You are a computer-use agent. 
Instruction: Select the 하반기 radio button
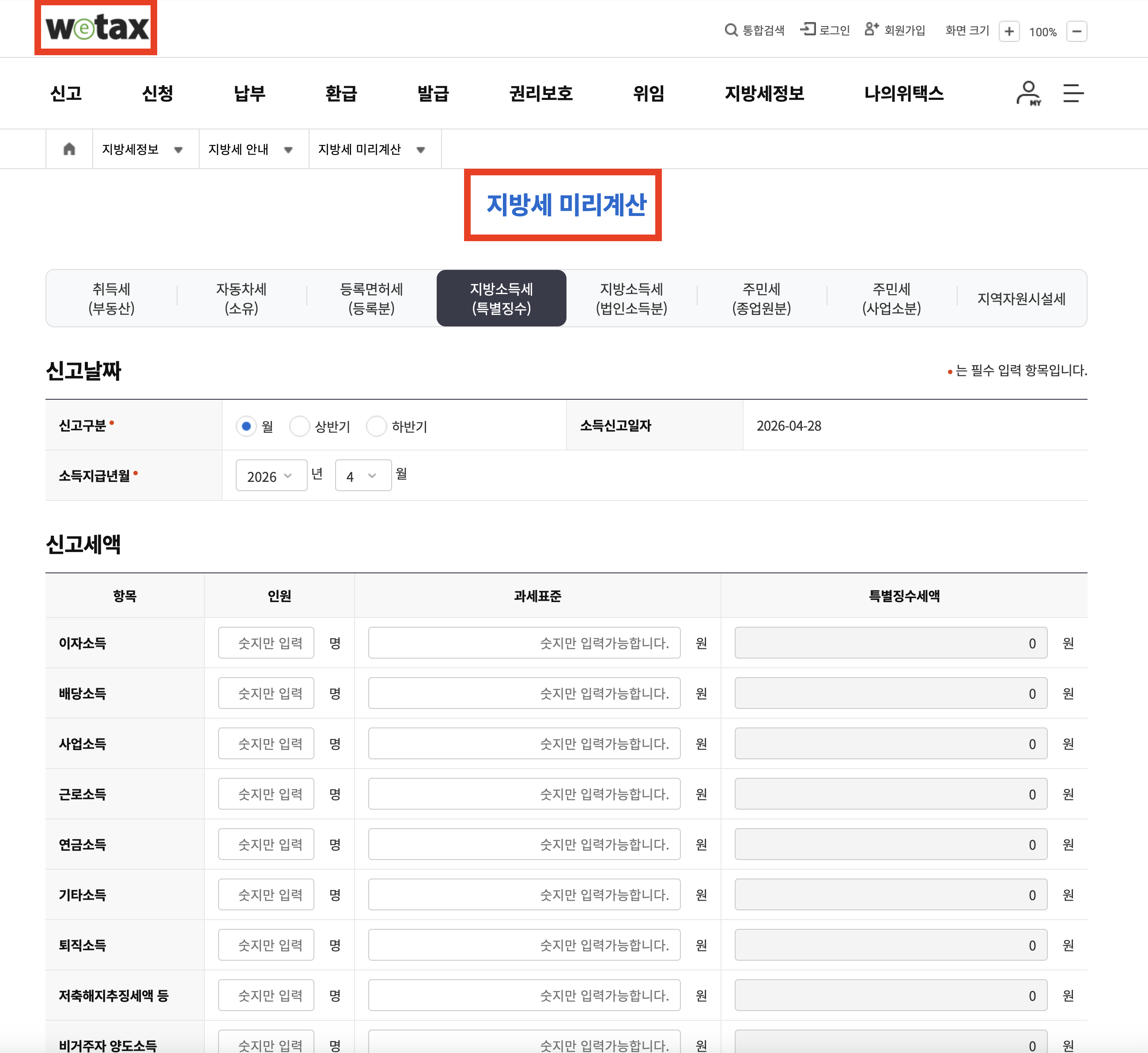pyautogui.click(x=376, y=426)
